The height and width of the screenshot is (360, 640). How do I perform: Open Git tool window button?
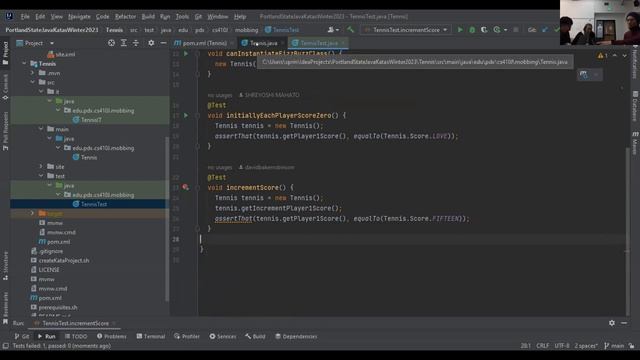click(x=22, y=336)
